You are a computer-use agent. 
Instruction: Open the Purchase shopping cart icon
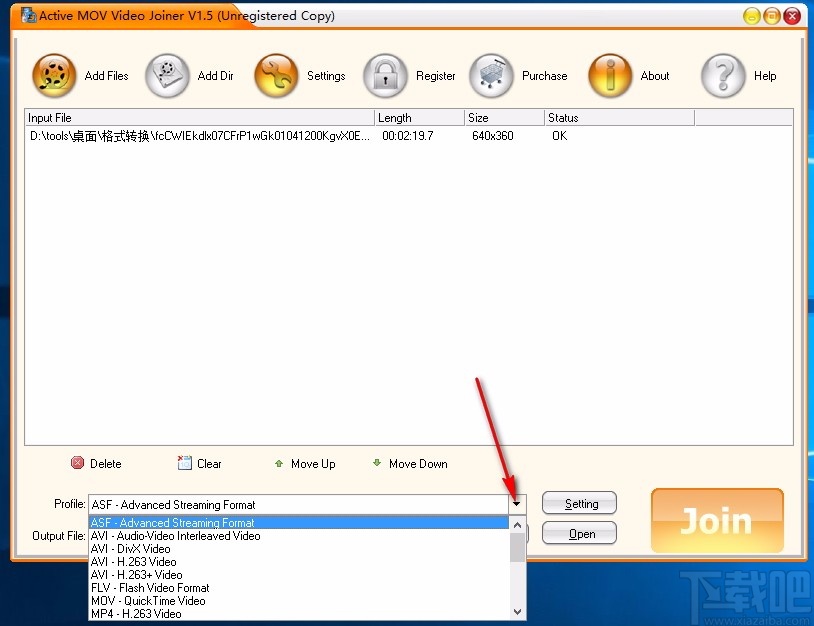pos(491,75)
